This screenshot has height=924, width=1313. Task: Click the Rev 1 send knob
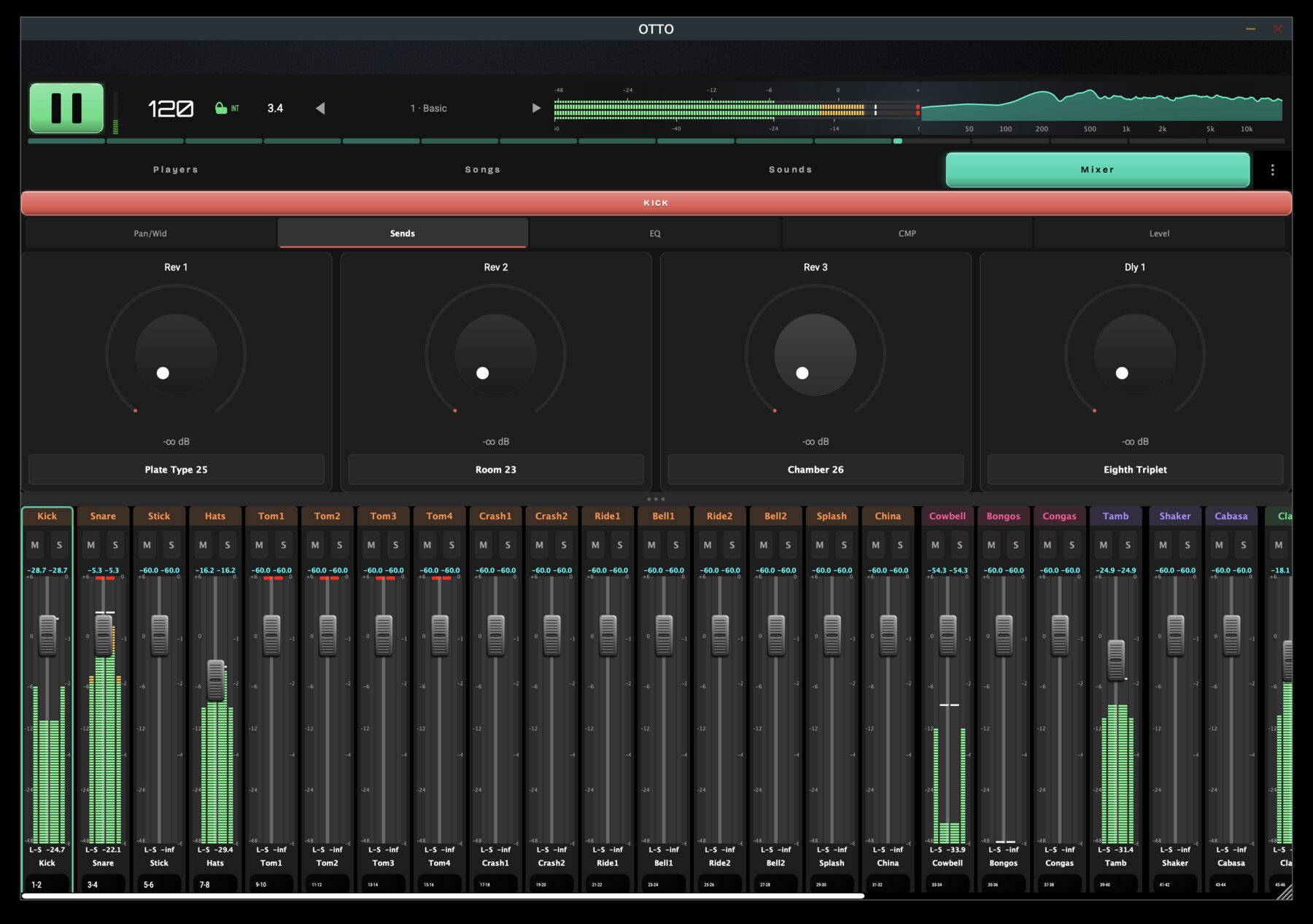pyautogui.click(x=176, y=355)
